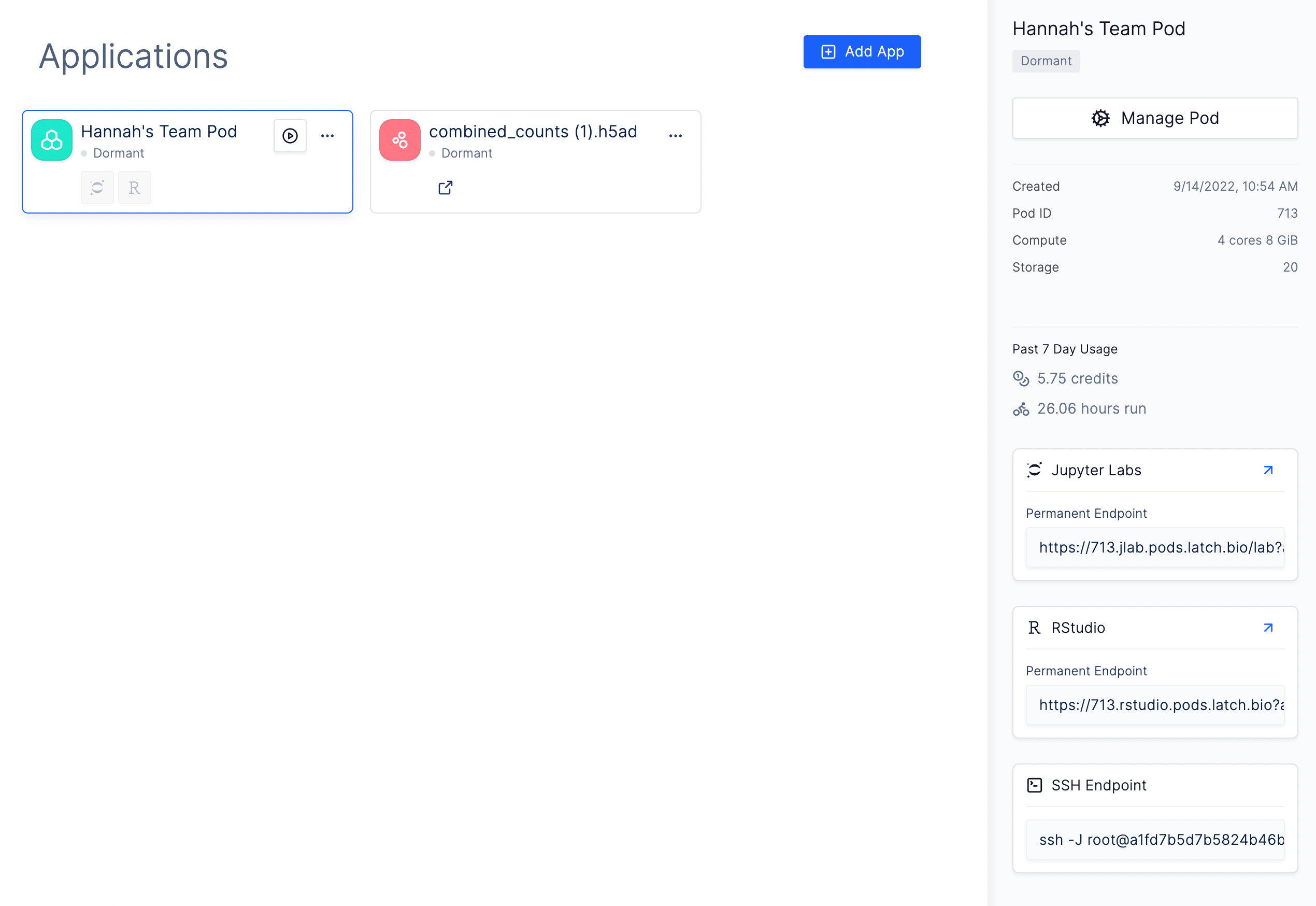The width and height of the screenshot is (1316, 906).
Task: Click the SSH Endpoint terminal icon
Action: coord(1034,785)
